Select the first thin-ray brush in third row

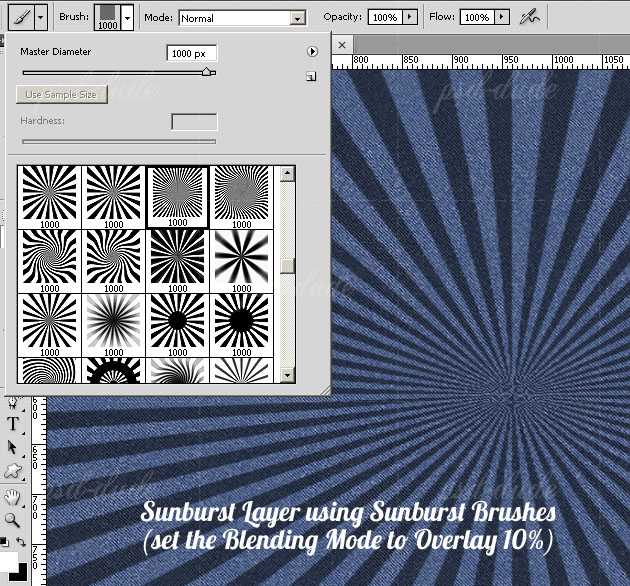click(49, 325)
